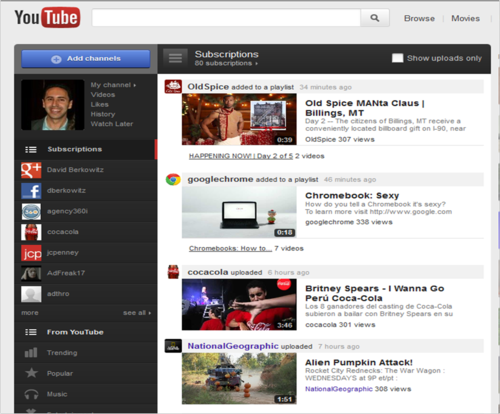The height and width of the screenshot is (414, 500).
Task: Click the Google+ icon for David Berkowitz
Action: (31, 170)
